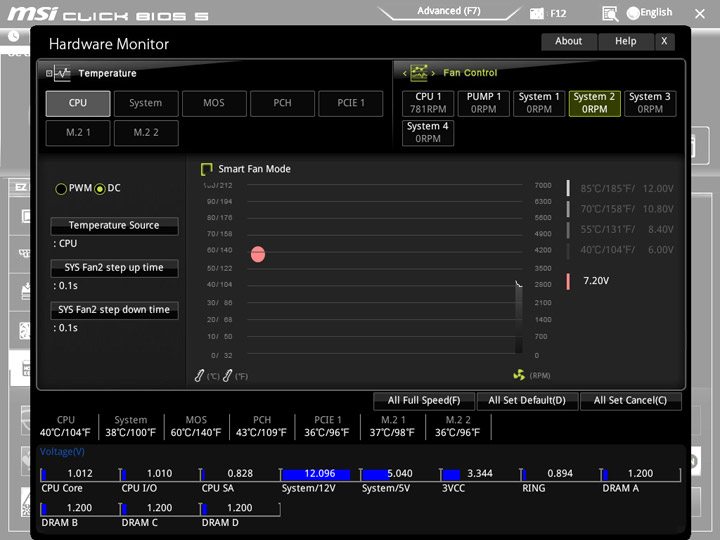Select the CPU temperature tab
The width and height of the screenshot is (720, 540).
click(x=78, y=103)
